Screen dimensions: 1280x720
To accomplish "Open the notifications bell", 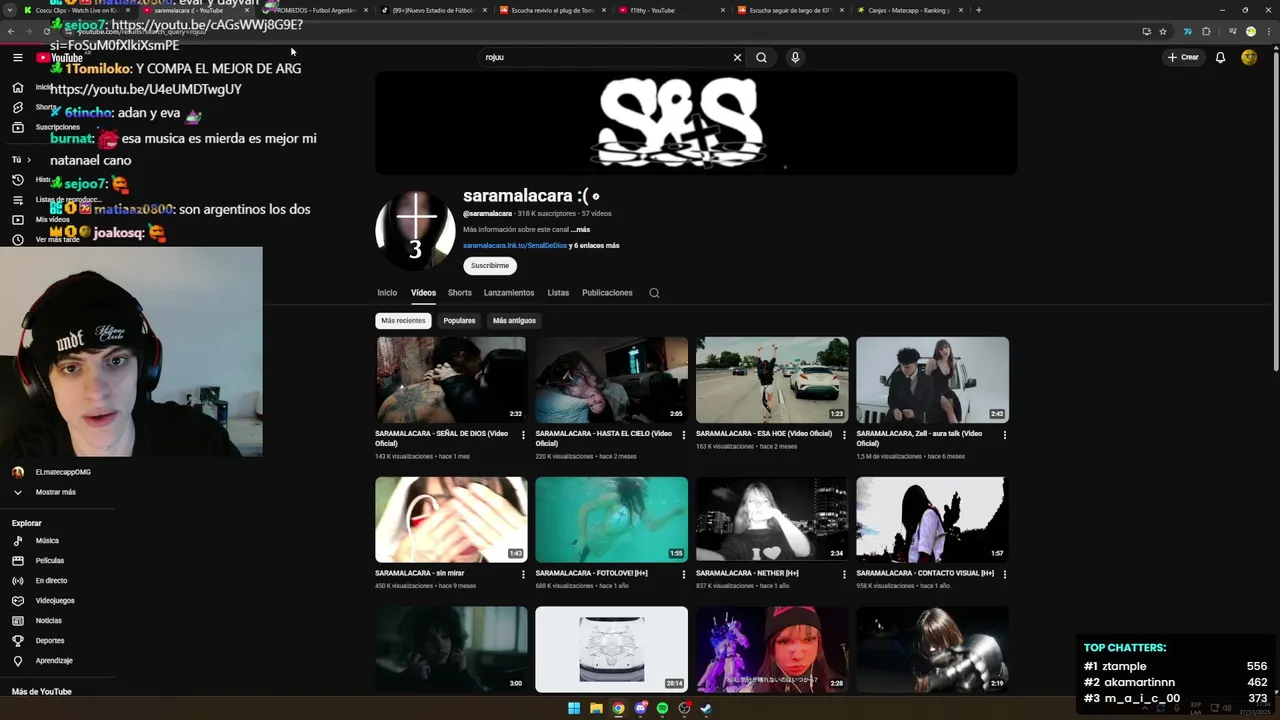I will [1220, 58].
